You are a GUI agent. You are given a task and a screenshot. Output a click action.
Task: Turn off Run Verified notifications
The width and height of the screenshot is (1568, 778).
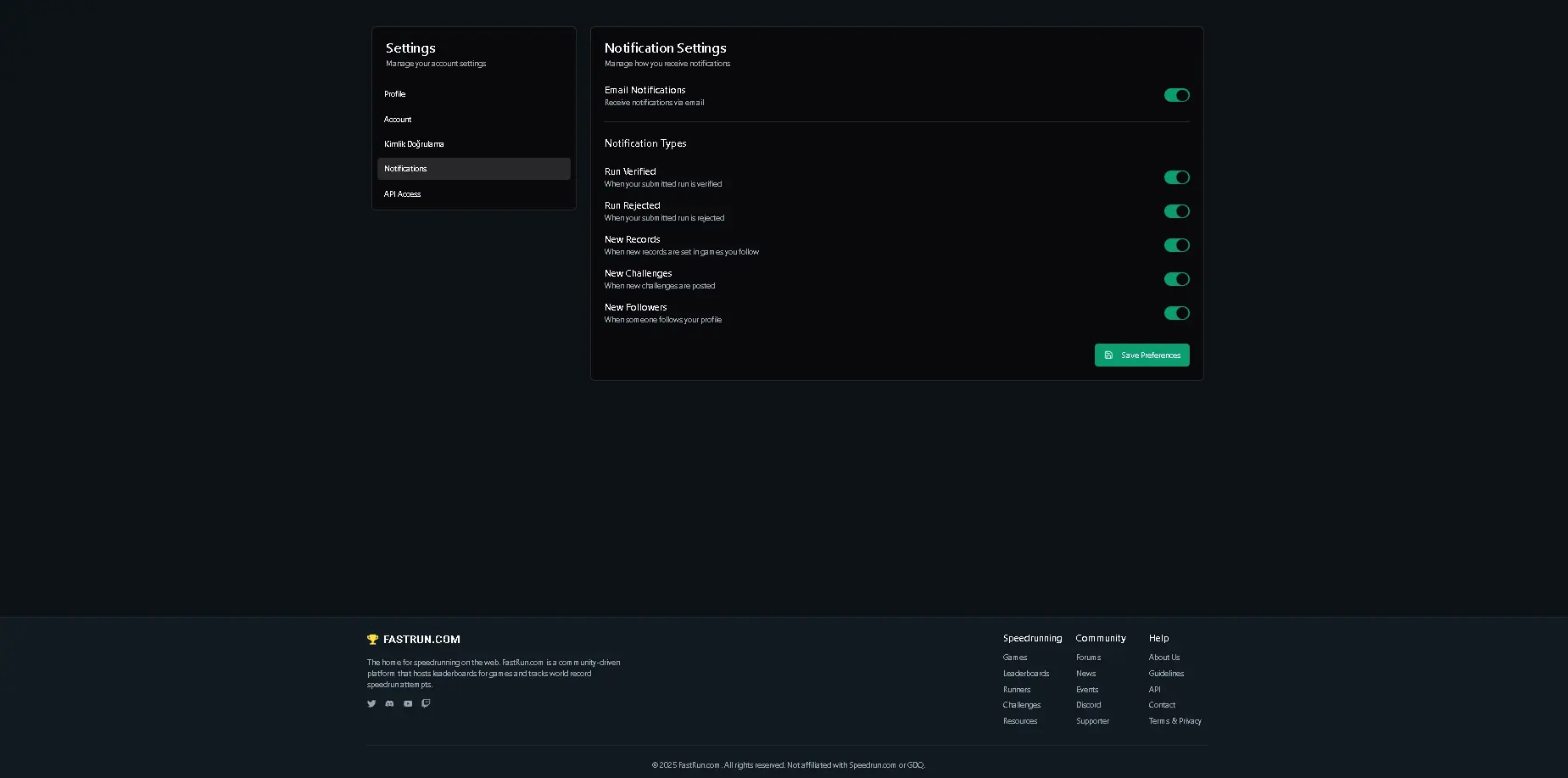coord(1176,177)
